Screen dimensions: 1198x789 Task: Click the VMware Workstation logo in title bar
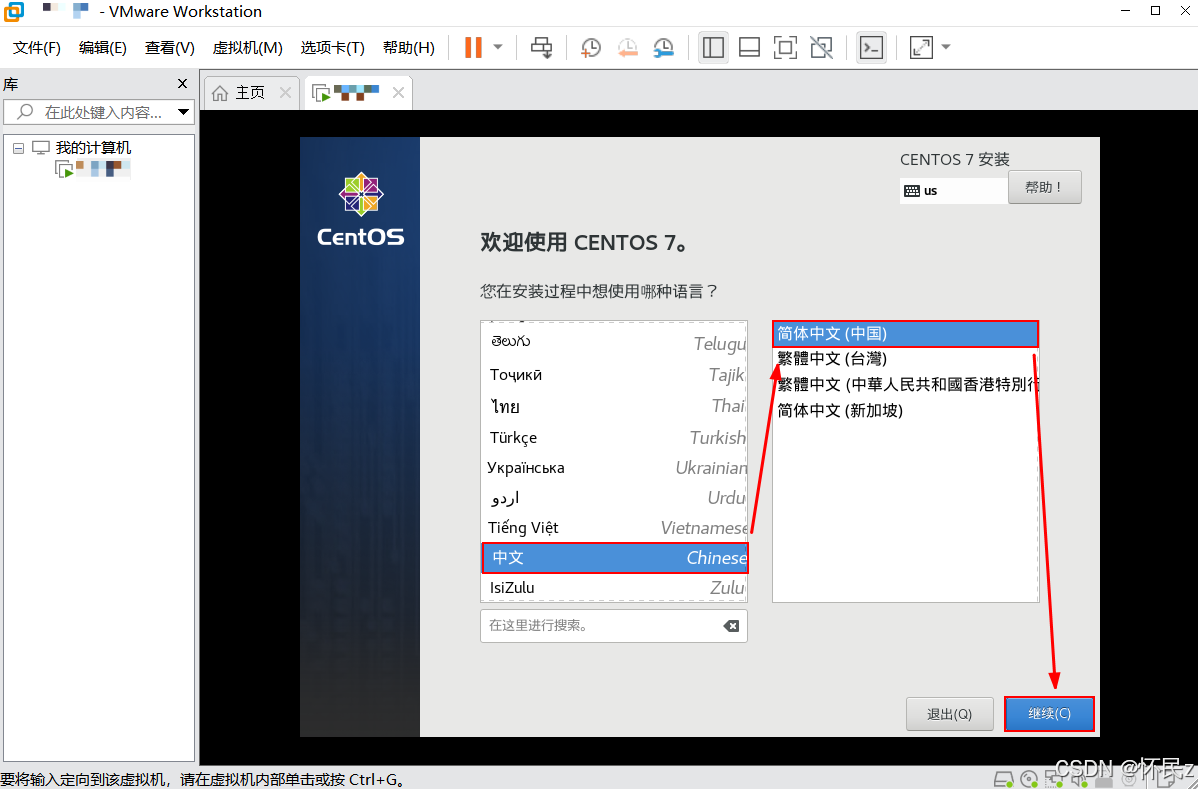point(13,11)
